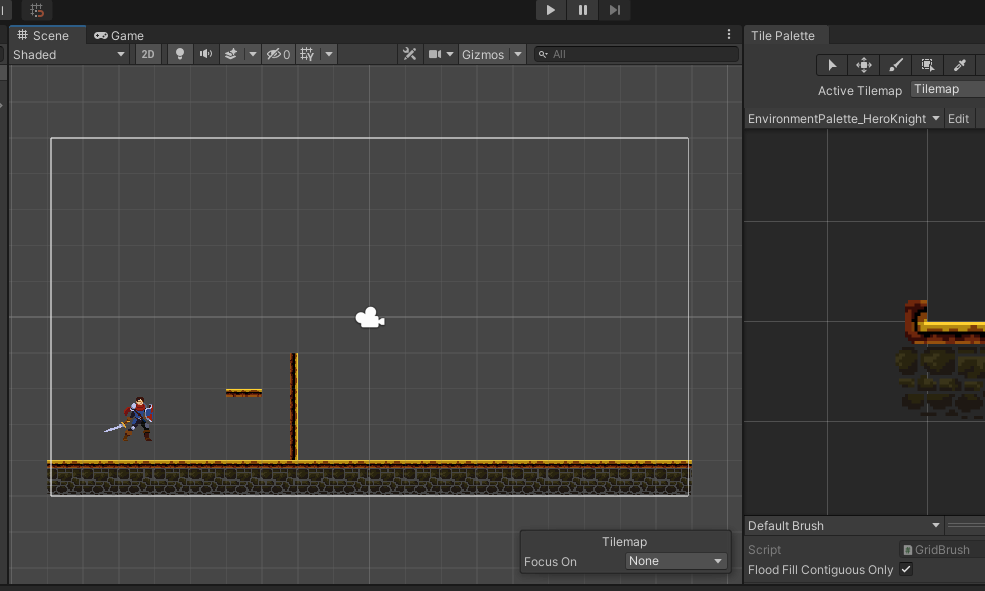The image size is (985, 591).
Task: Switch to the Scene tab
Action: point(43,35)
